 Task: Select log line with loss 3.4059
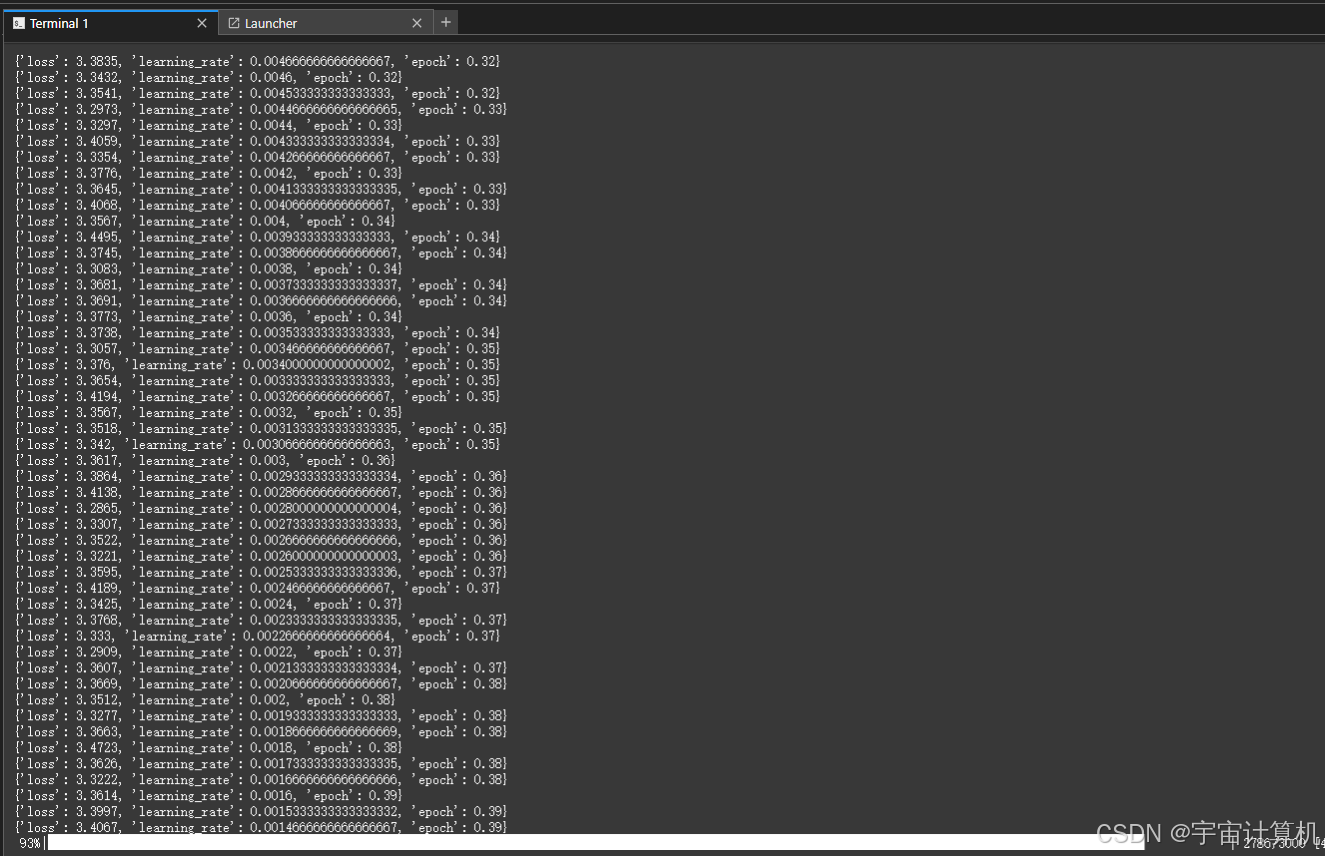(258, 141)
